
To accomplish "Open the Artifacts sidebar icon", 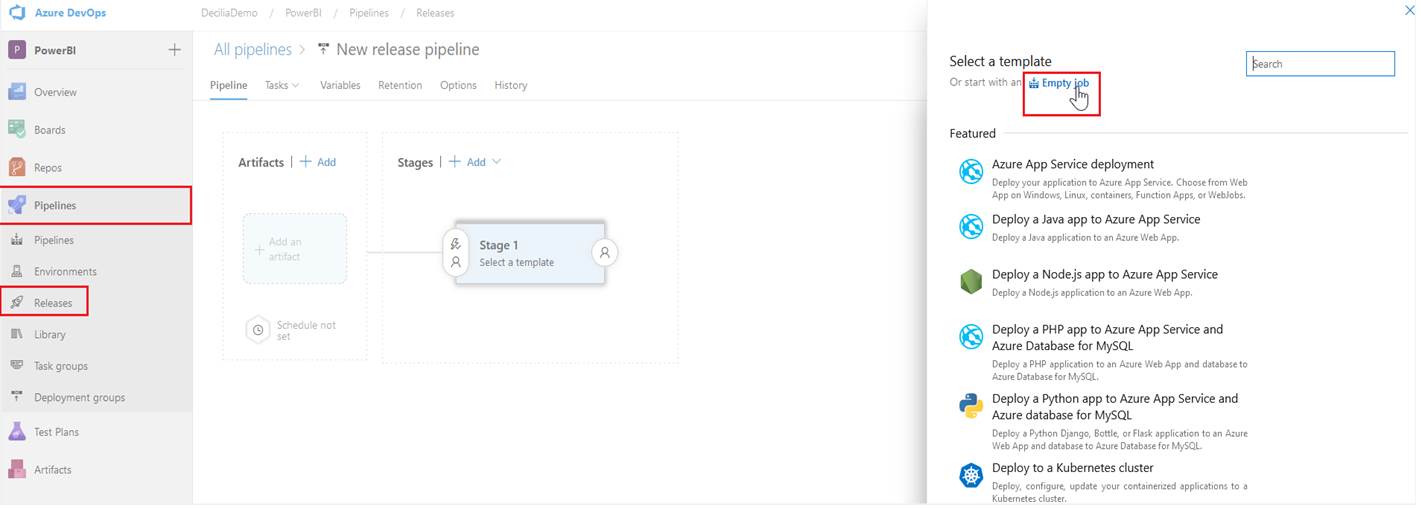I will pos(17,469).
